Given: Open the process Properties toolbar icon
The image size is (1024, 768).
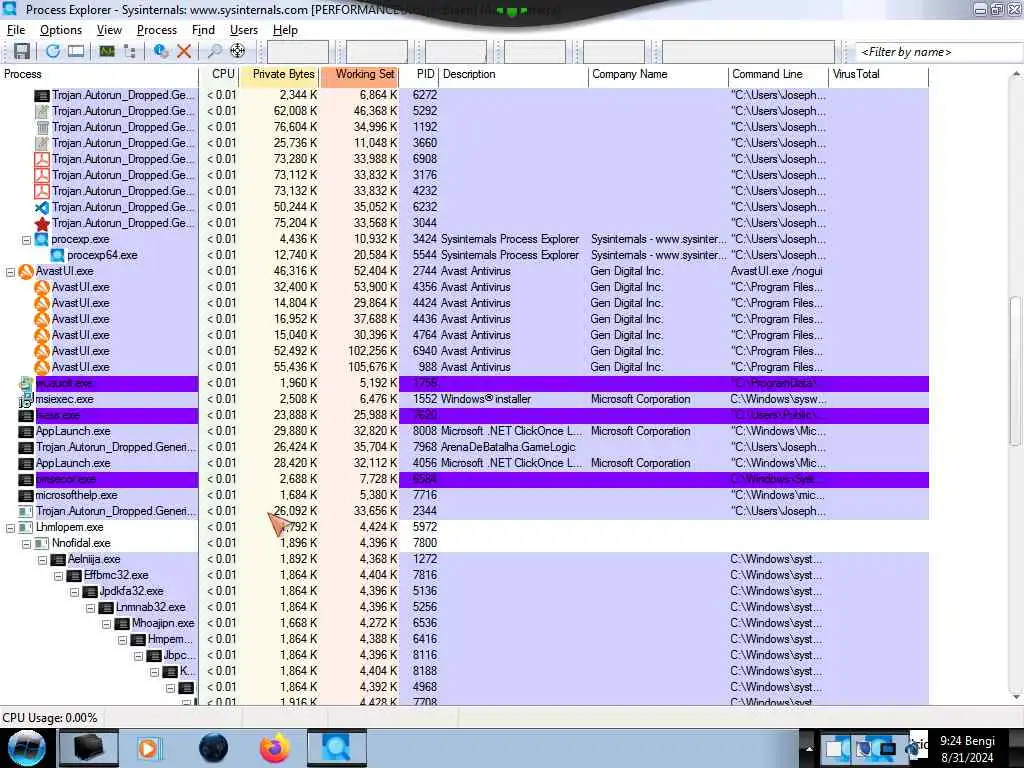Looking at the screenshot, I should tap(161, 51).
